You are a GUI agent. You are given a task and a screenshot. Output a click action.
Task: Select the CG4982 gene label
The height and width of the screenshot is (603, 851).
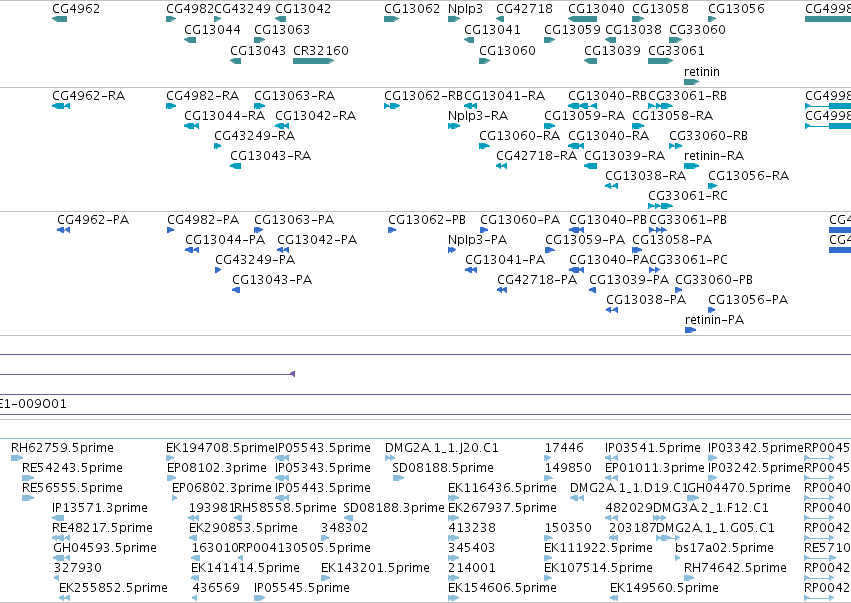[x=190, y=9]
